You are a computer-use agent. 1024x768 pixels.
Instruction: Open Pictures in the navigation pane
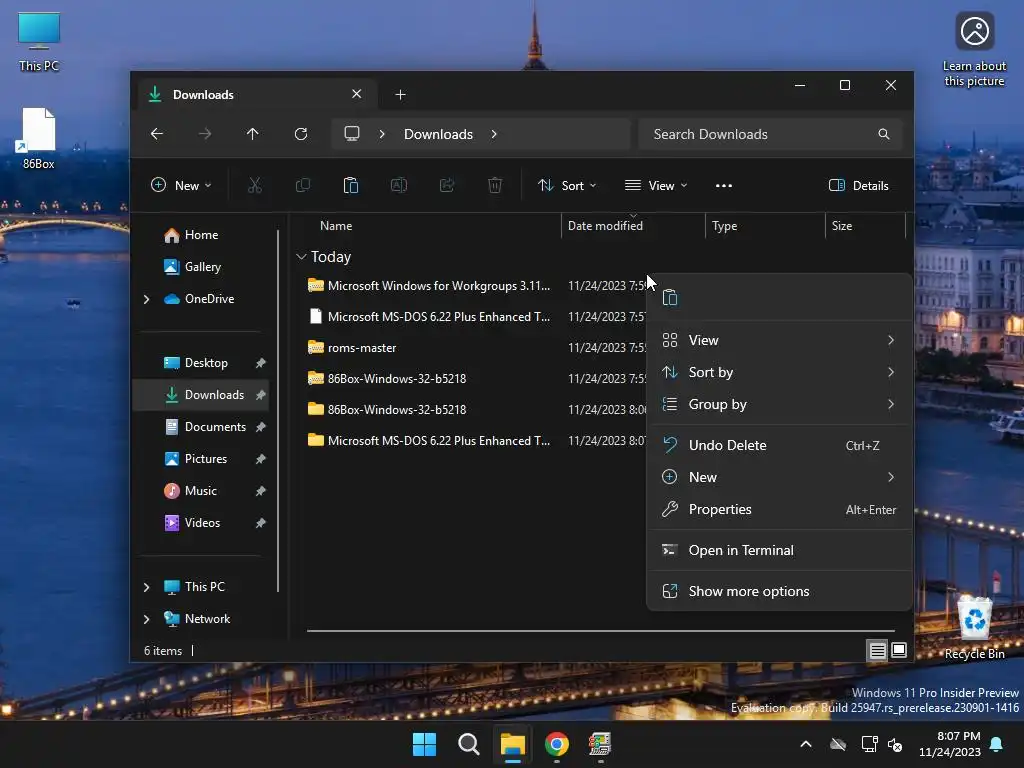click(x=201, y=459)
